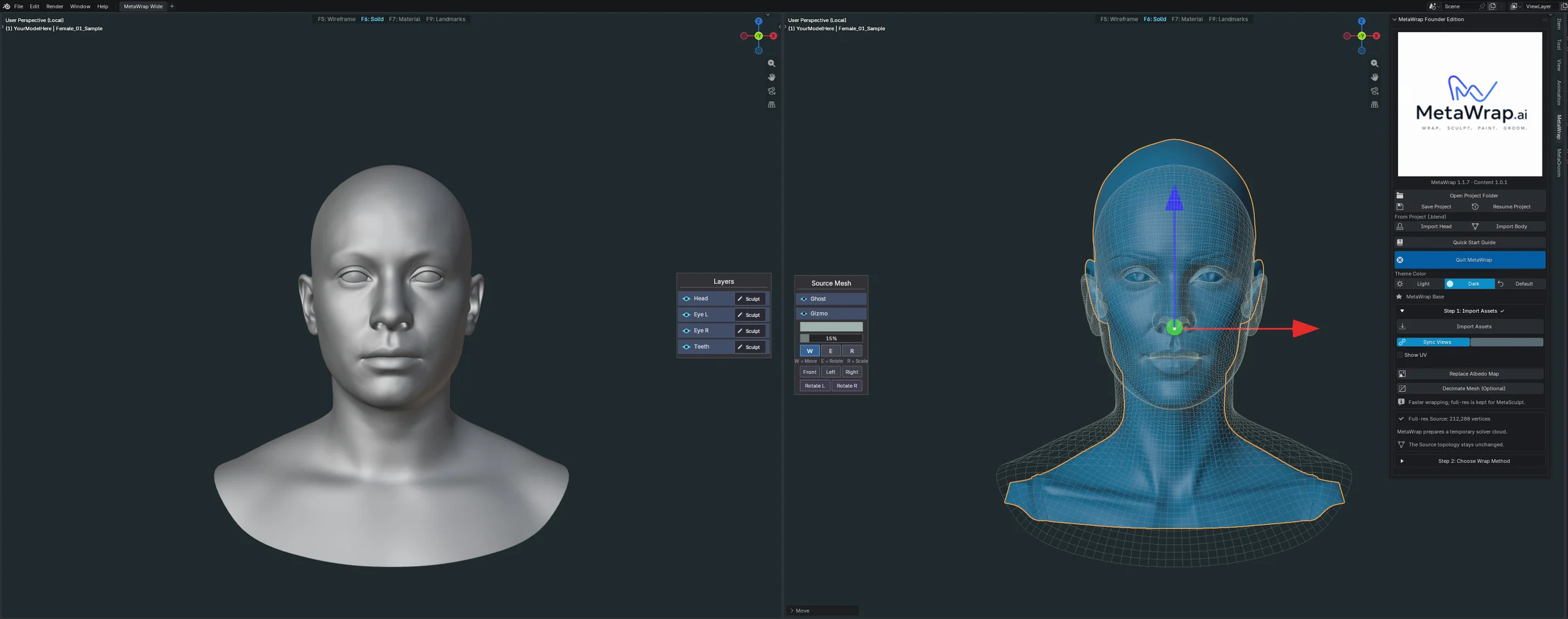This screenshot has width=1568, height=619.
Task: Click the pan hand icon in right viewport
Action: click(1375, 77)
